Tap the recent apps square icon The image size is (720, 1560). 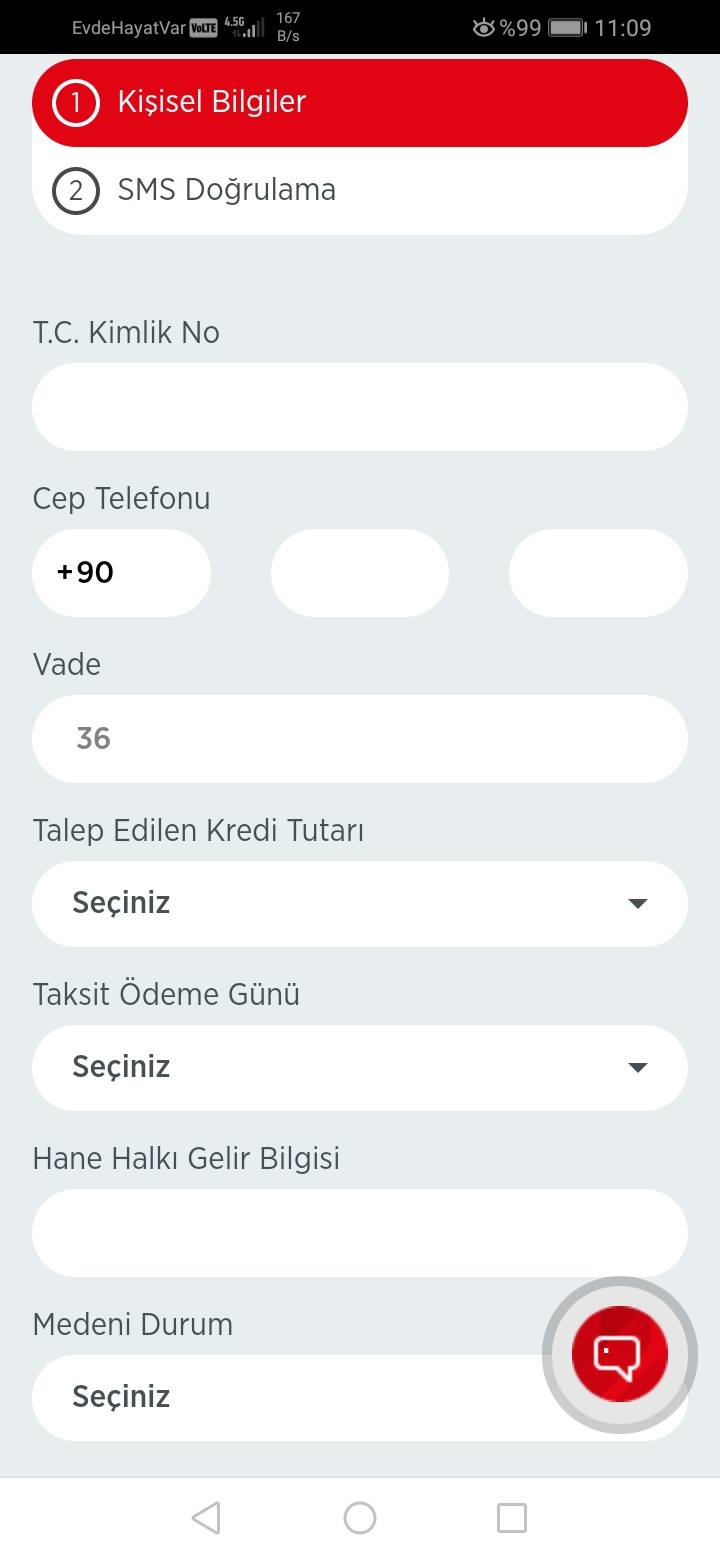click(512, 1518)
